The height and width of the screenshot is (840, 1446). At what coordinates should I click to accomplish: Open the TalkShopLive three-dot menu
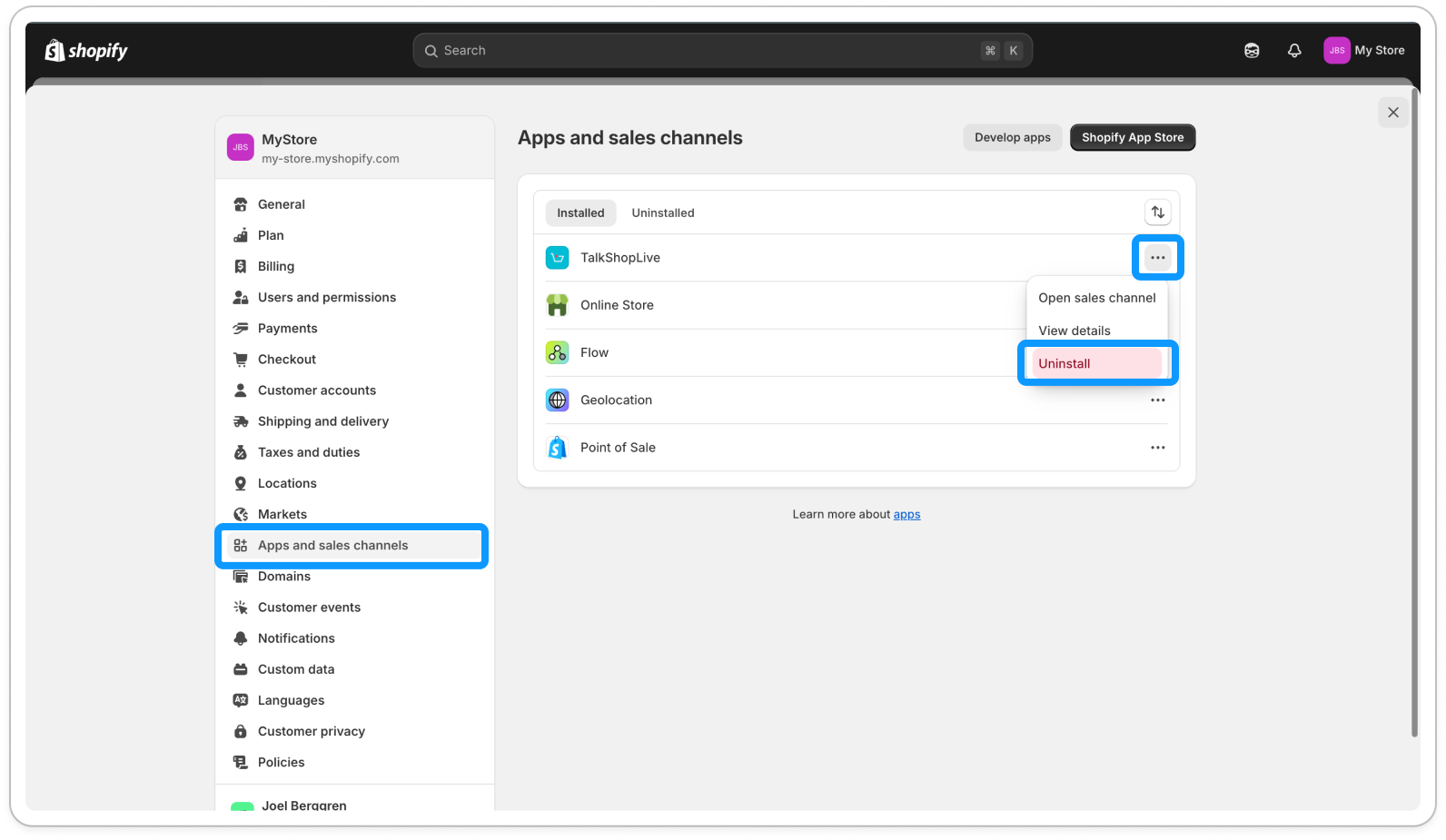1158,258
